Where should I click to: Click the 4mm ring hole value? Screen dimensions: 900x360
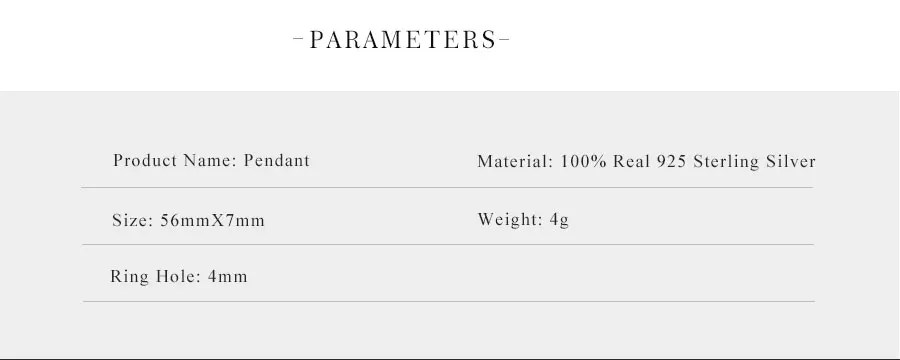click(x=227, y=277)
